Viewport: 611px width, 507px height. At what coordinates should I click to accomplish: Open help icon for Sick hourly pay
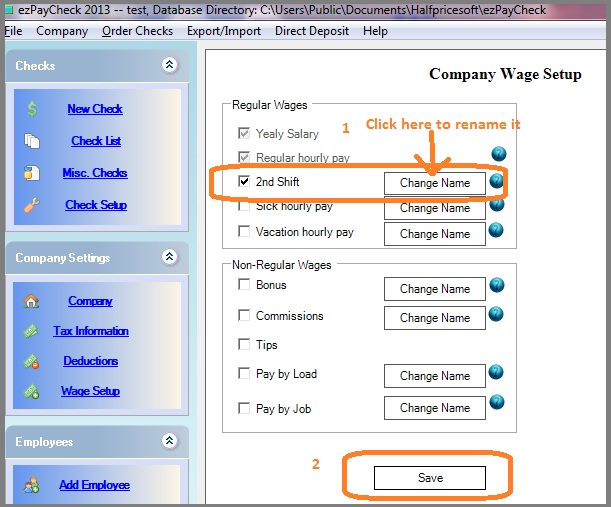(x=497, y=204)
